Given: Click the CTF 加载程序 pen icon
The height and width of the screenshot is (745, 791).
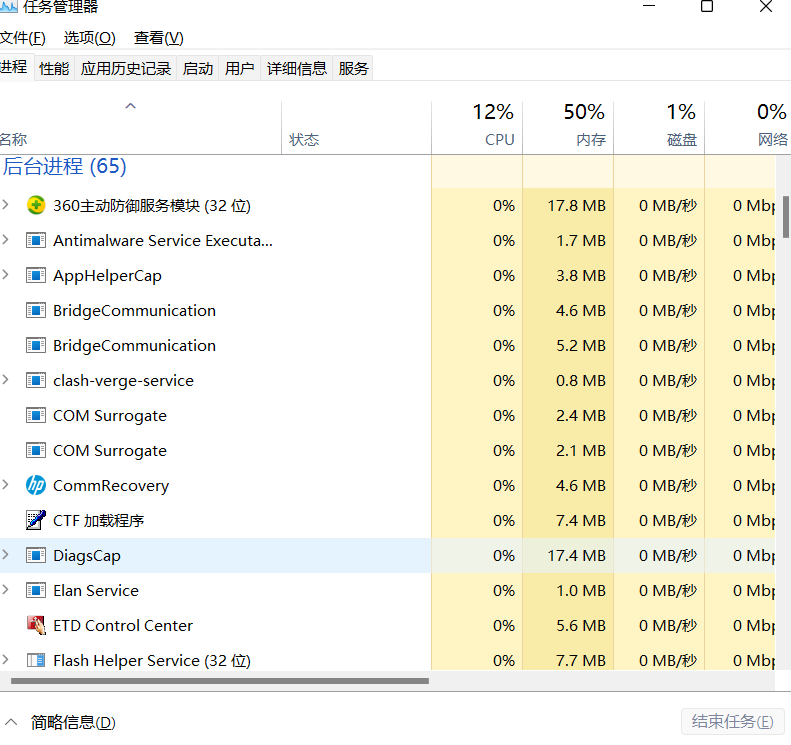Looking at the screenshot, I should pos(36,520).
